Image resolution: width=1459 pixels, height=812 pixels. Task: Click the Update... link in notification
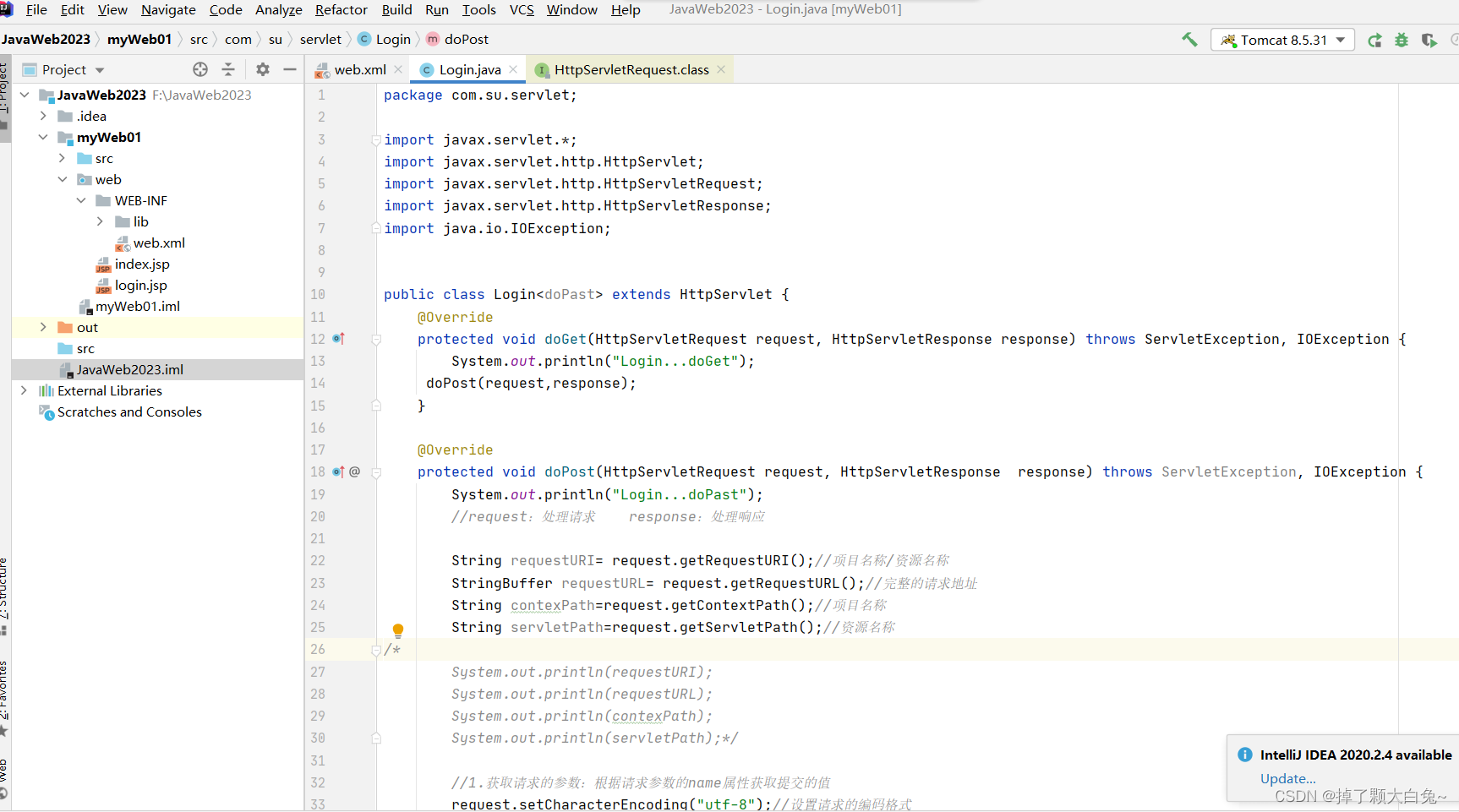coord(1287,778)
